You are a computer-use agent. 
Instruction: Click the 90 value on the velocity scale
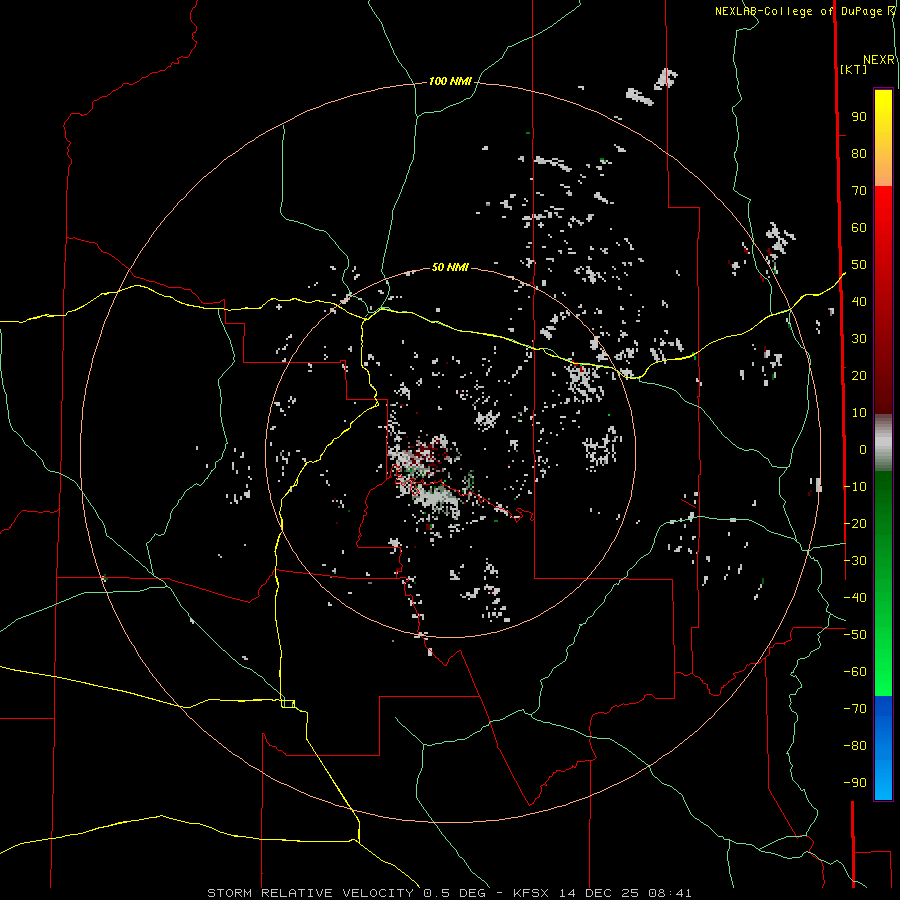coord(859,117)
